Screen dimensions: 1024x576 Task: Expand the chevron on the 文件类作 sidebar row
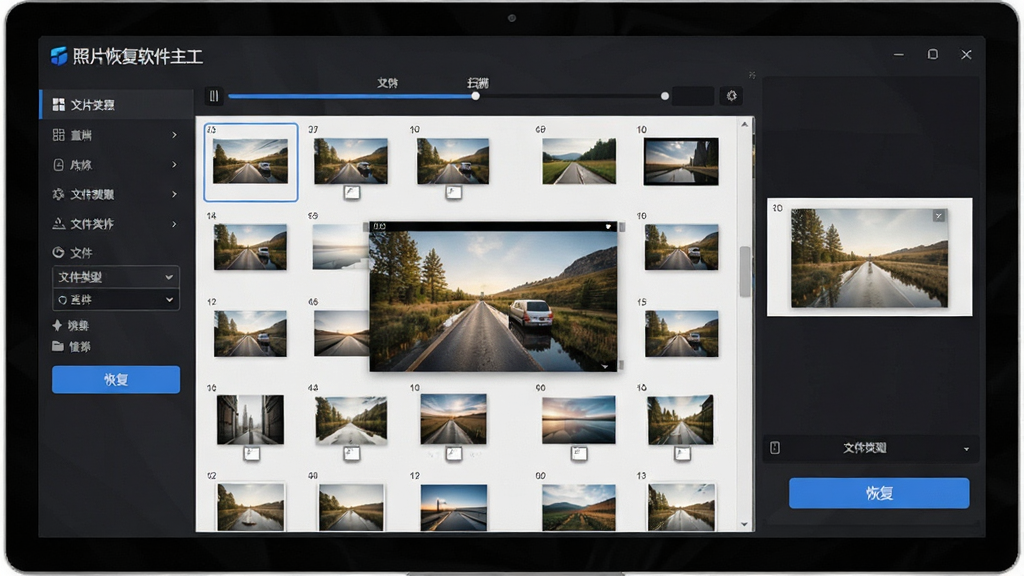tap(174, 224)
